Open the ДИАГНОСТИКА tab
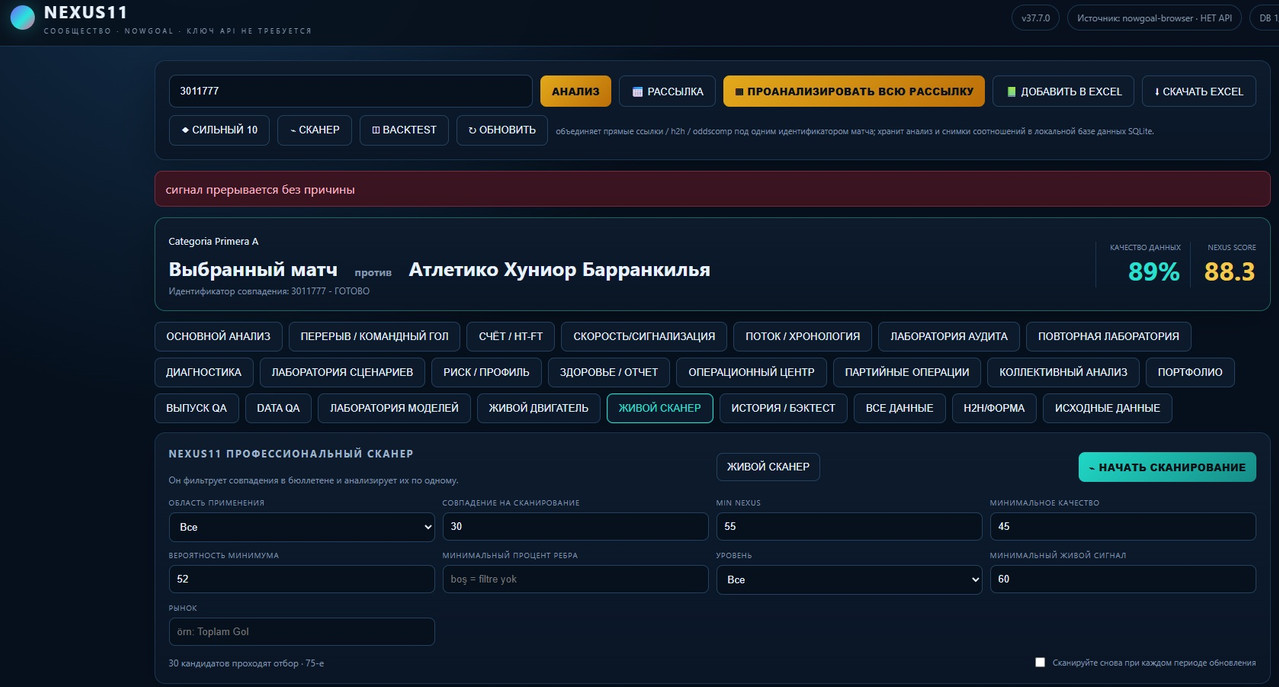This screenshot has width=1279, height=687. 204,372
